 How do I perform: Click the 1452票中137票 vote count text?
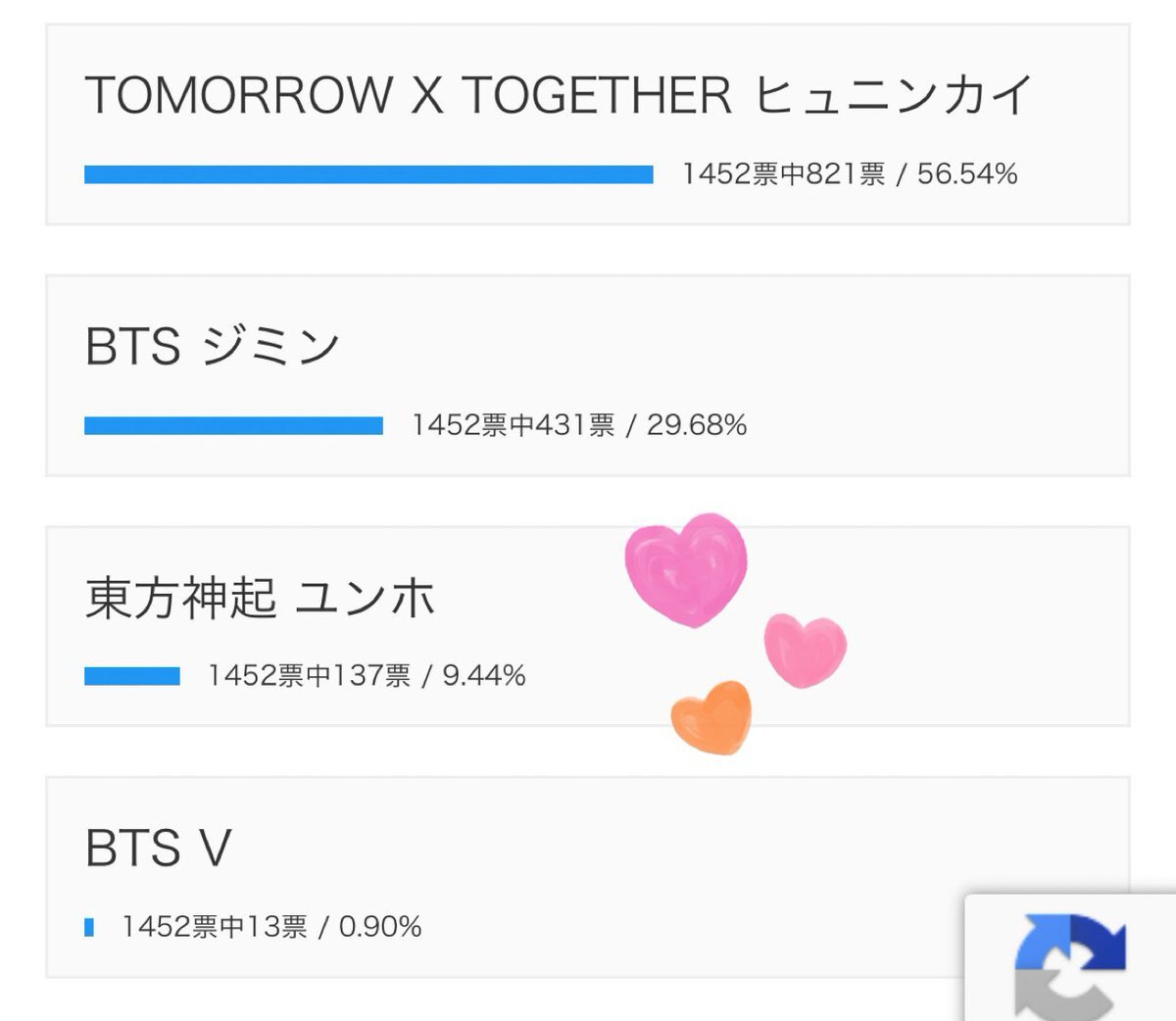pos(310,676)
